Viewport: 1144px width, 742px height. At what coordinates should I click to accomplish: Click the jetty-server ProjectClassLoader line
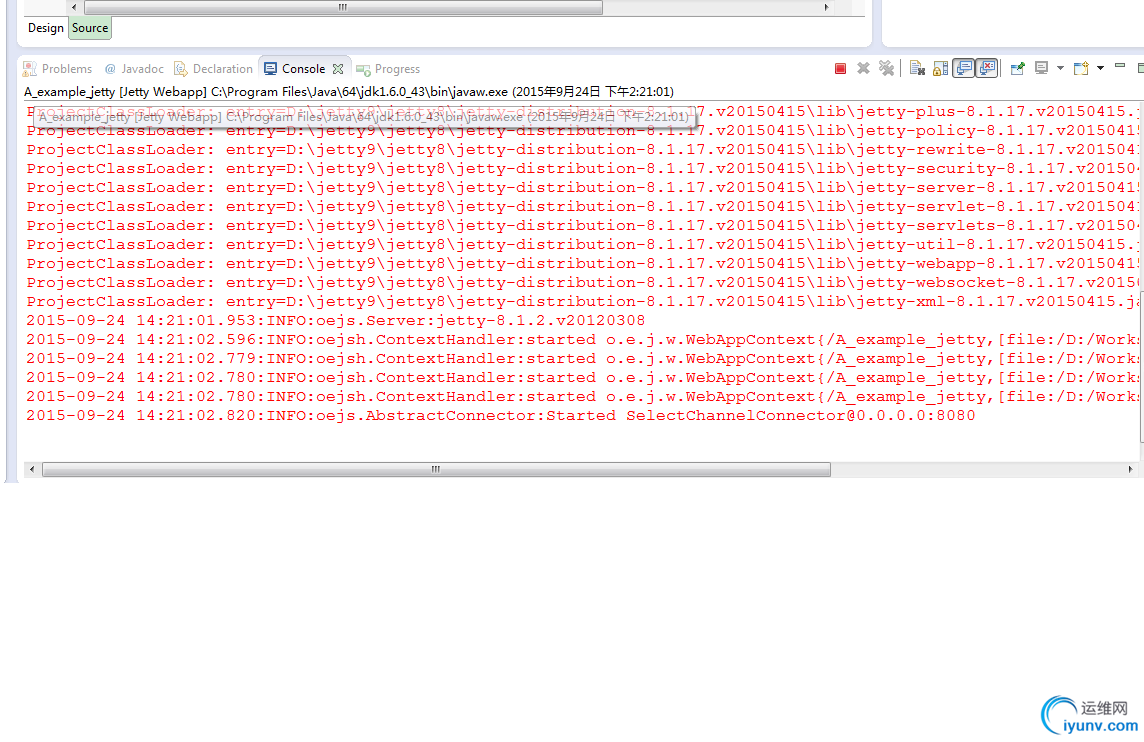pos(582,188)
